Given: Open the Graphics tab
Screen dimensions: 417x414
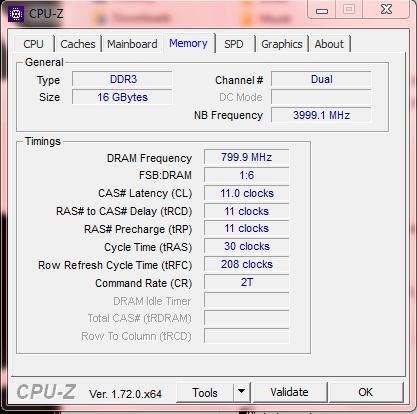Looking at the screenshot, I should [282, 44].
